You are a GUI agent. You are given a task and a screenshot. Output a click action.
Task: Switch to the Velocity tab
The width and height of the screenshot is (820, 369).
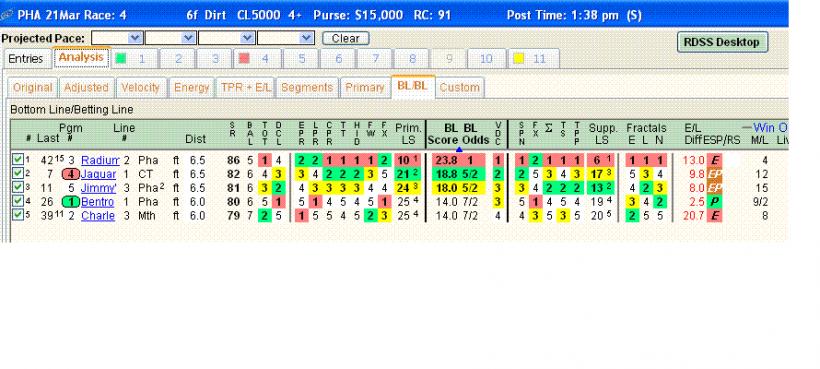click(140, 87)
